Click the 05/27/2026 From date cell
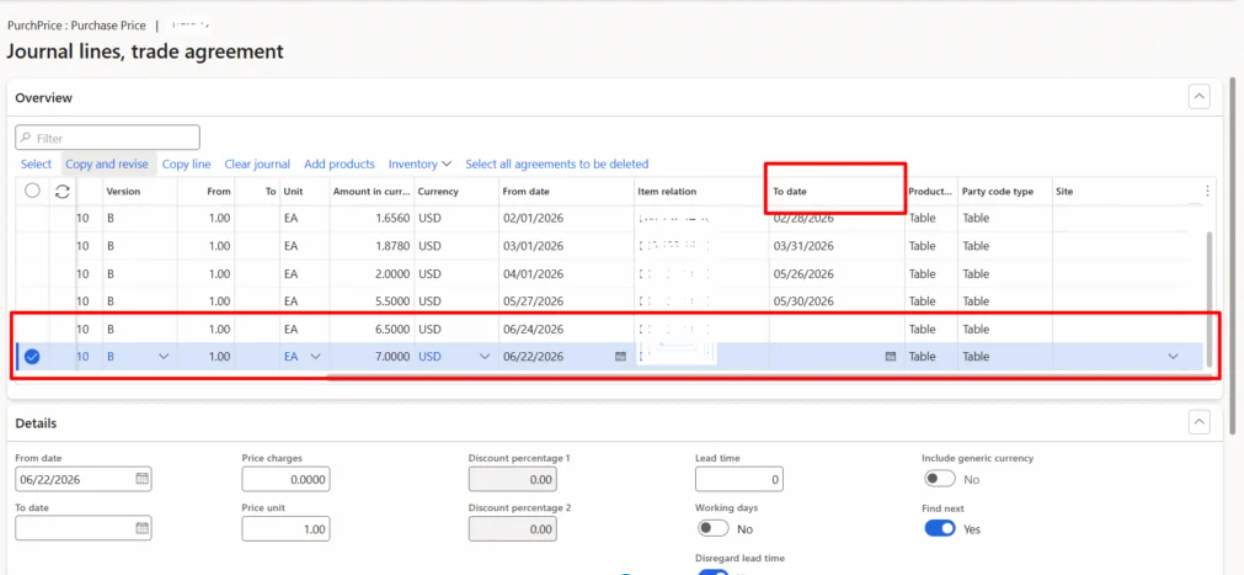The image size is (1244, 575). (x=566, y=301)
